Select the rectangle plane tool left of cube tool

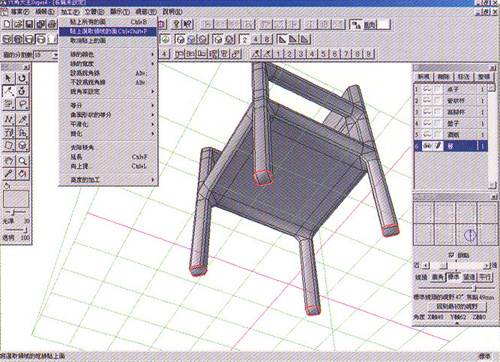pos(8,146)
